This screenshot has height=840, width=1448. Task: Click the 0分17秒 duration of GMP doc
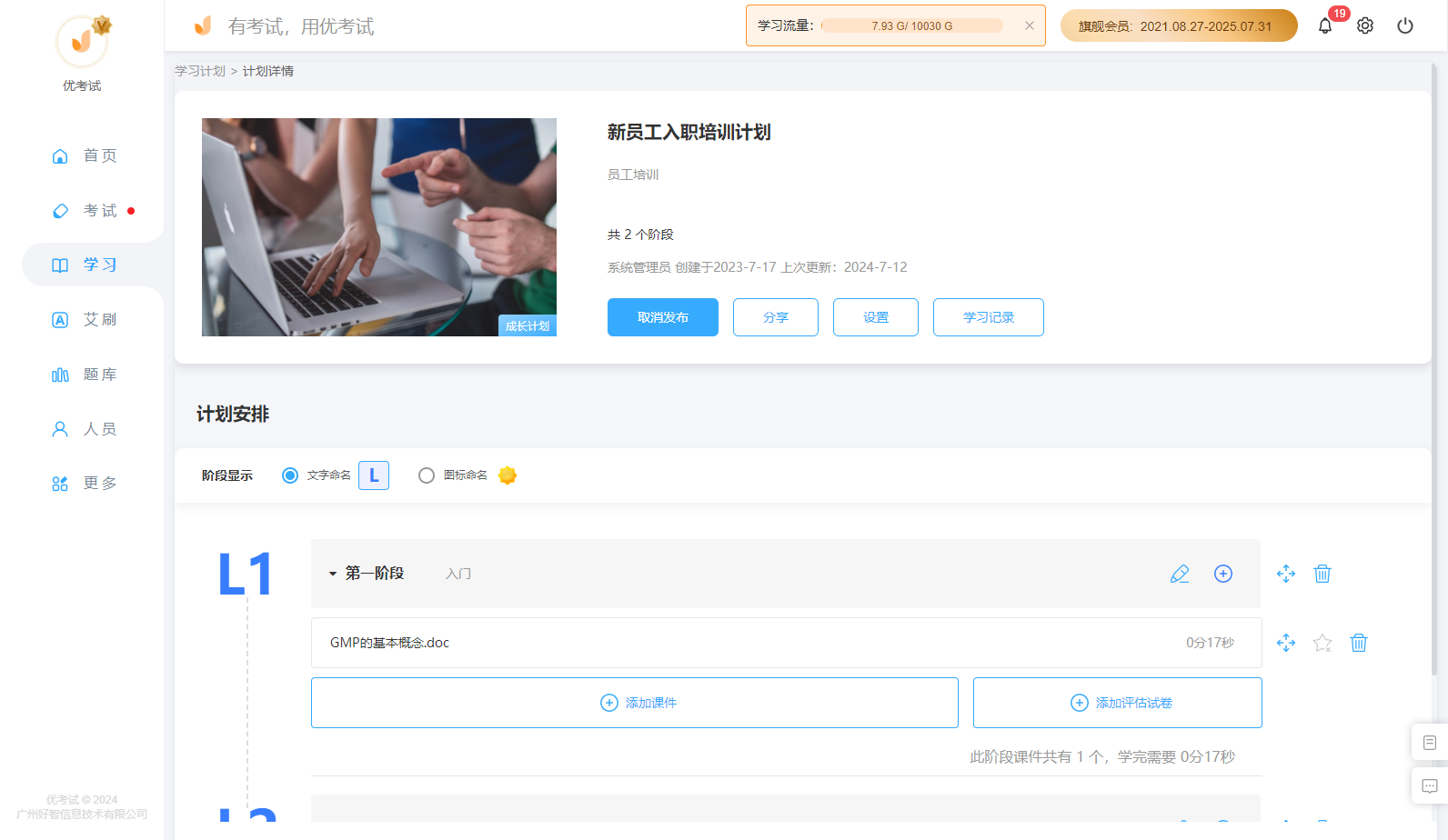pyautogui.click(x=1210, y=643)
